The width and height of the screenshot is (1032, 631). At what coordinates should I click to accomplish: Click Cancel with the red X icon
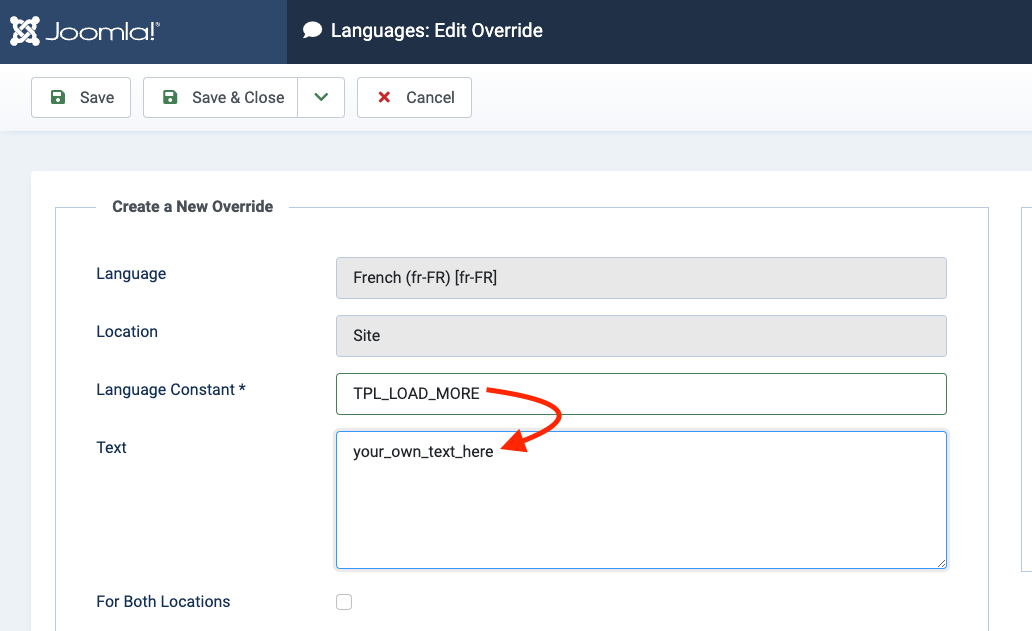[x=414, y=97]
